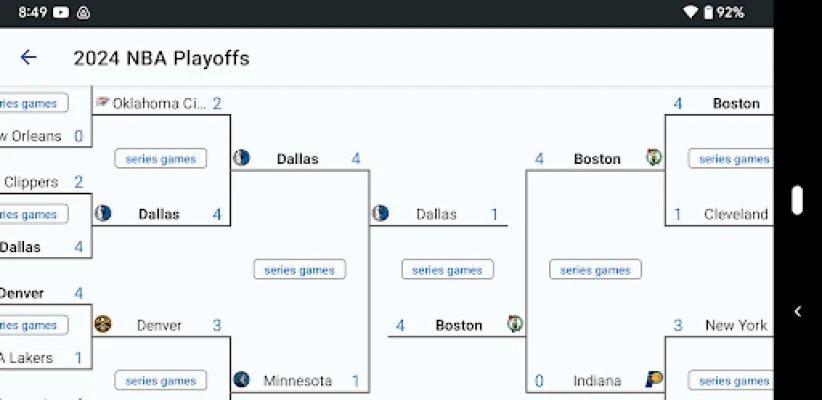822x400 pixels.
Task: Click Boston logo in conference finals
Action: (x=654, y=158)
